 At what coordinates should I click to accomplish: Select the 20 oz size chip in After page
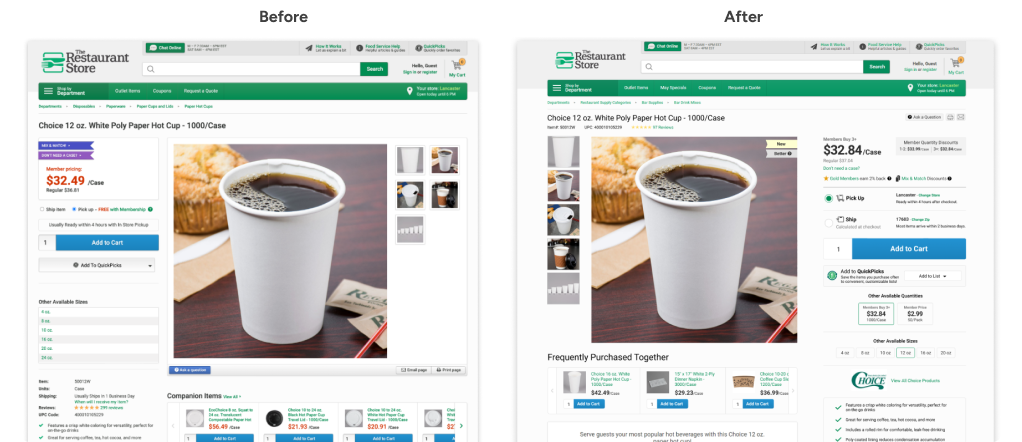(945, 353)
